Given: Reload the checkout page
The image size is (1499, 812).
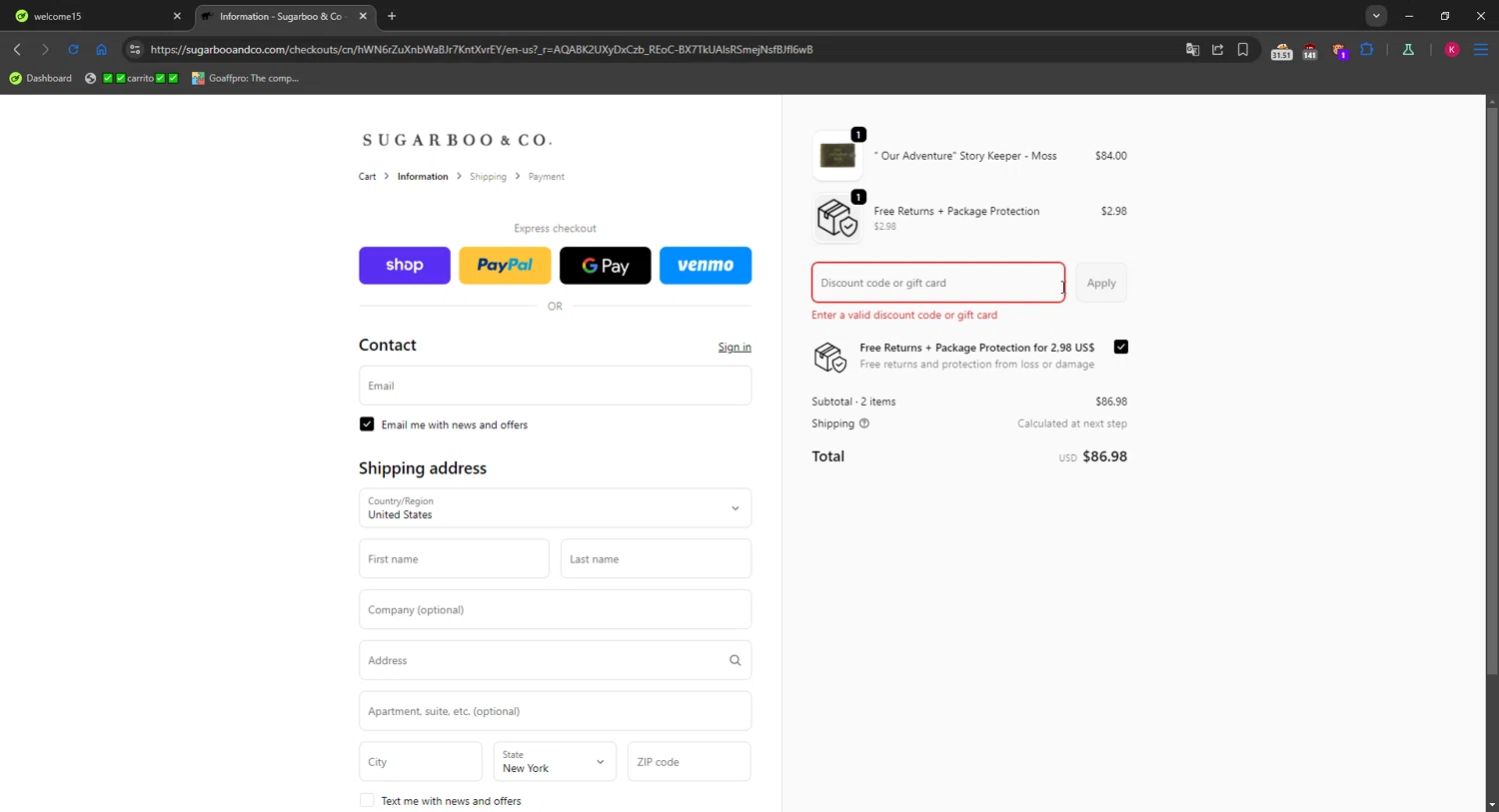Looking at the screenshot, I should tap(73, 49).
